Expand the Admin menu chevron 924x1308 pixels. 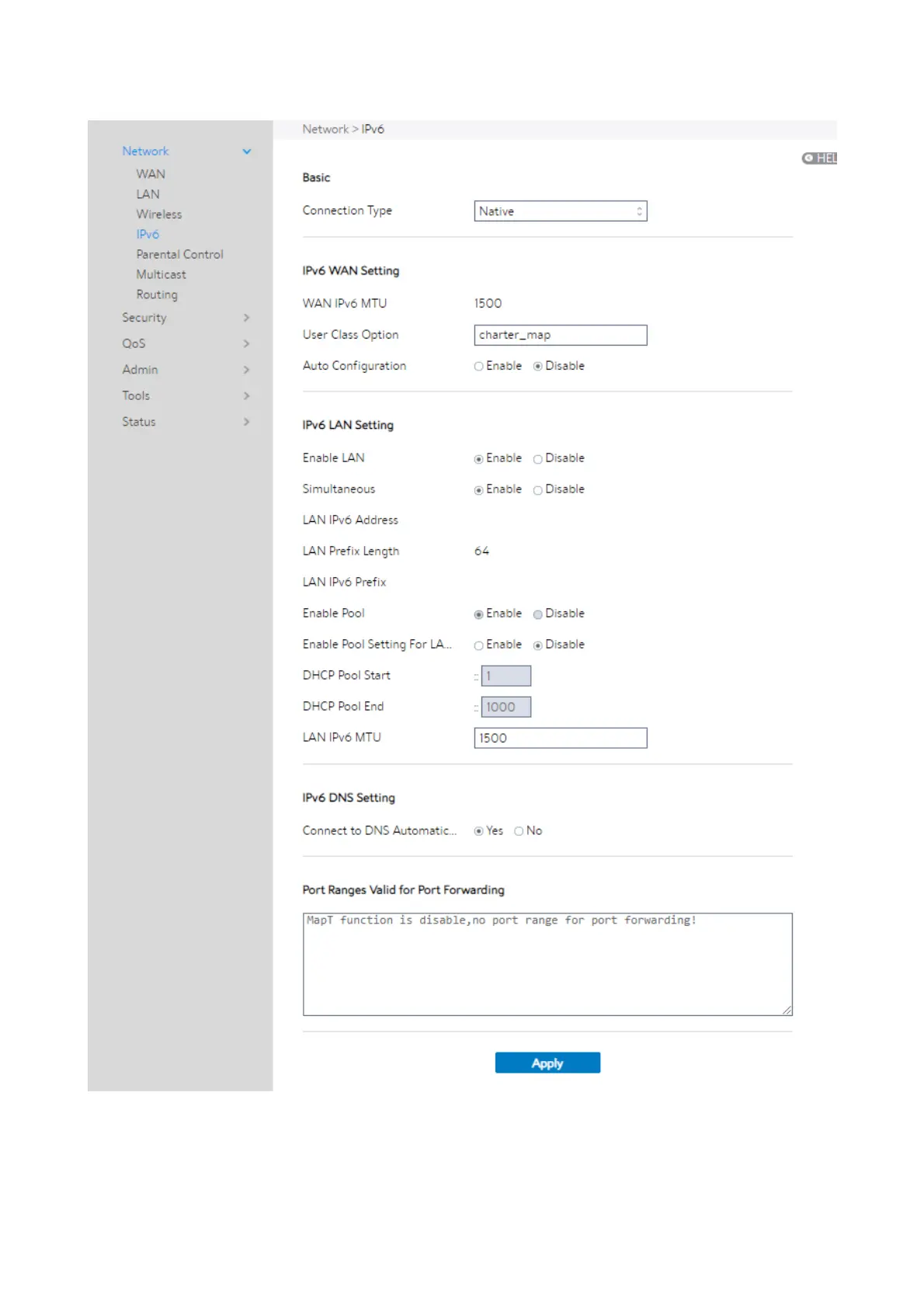(247, 370)
